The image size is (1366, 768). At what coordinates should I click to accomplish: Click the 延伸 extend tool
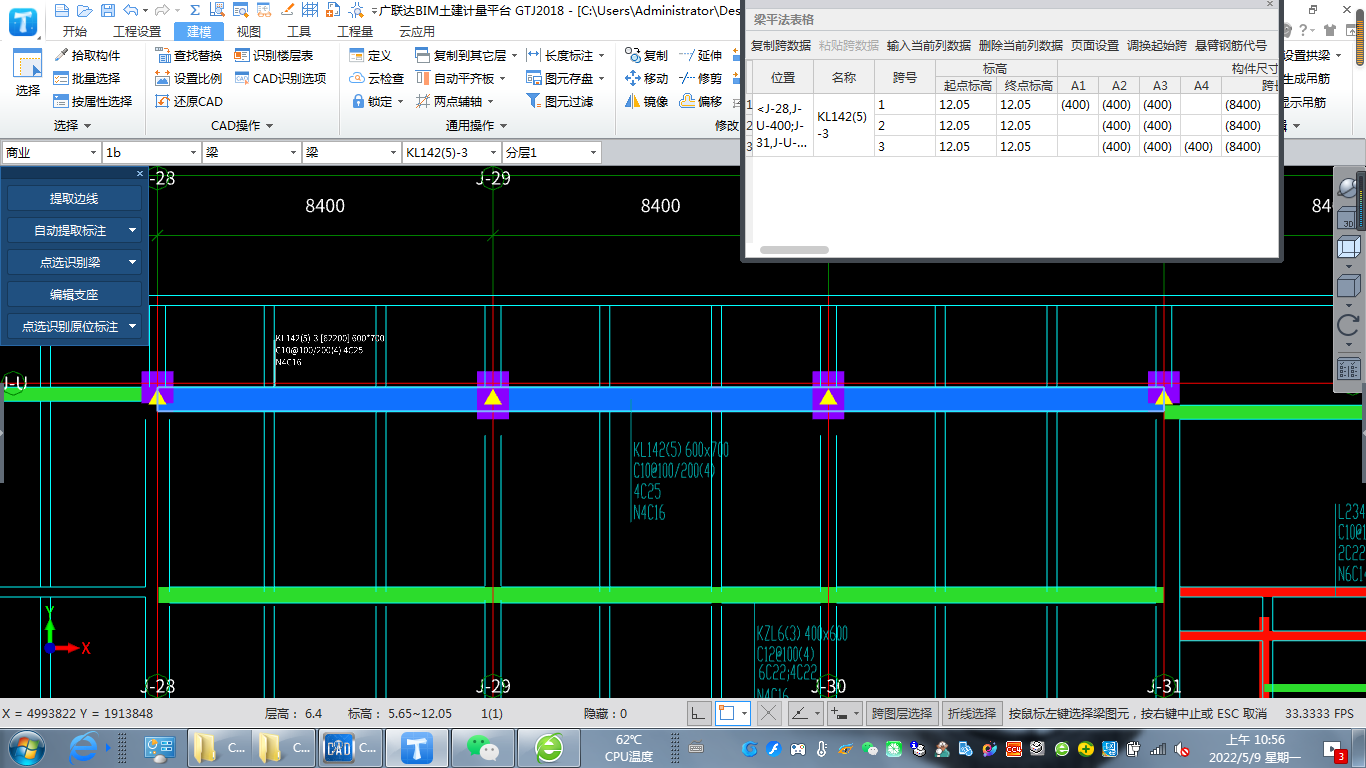tap(700, 55)
